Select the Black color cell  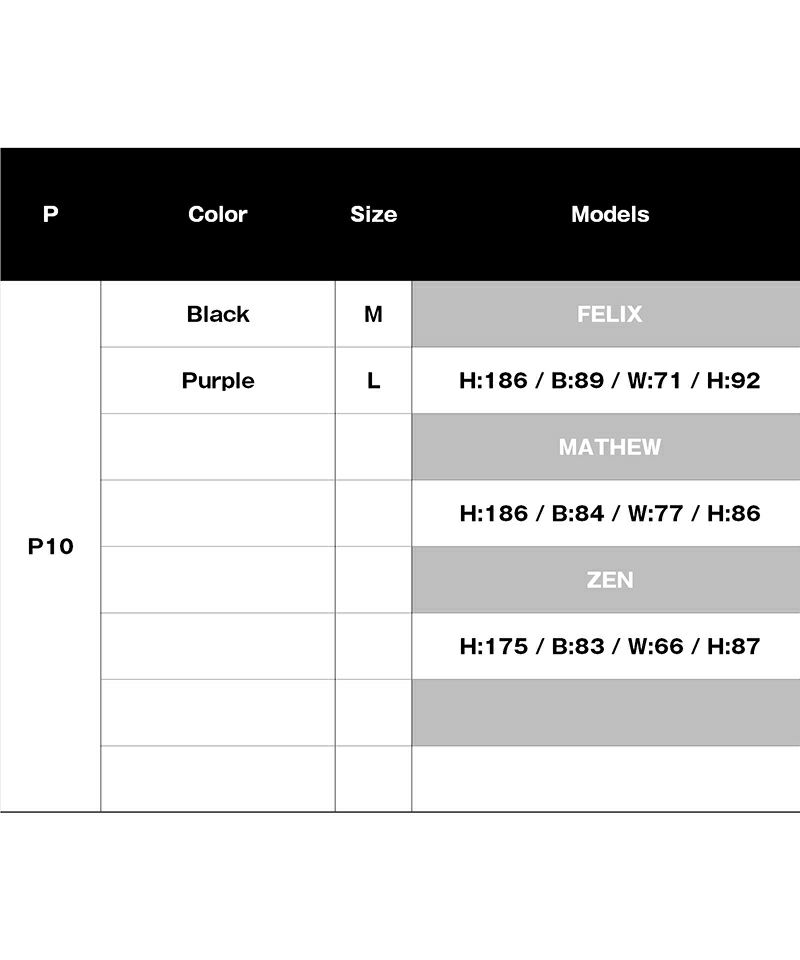pos(217,314)
